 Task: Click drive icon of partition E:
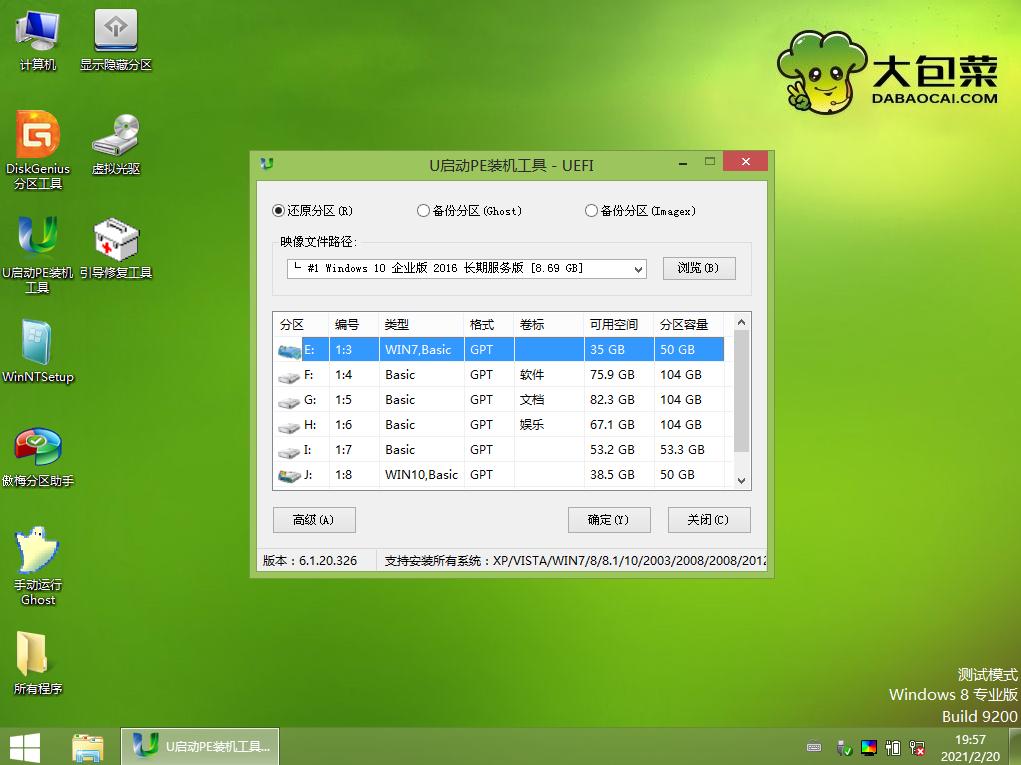coord(289,350)
